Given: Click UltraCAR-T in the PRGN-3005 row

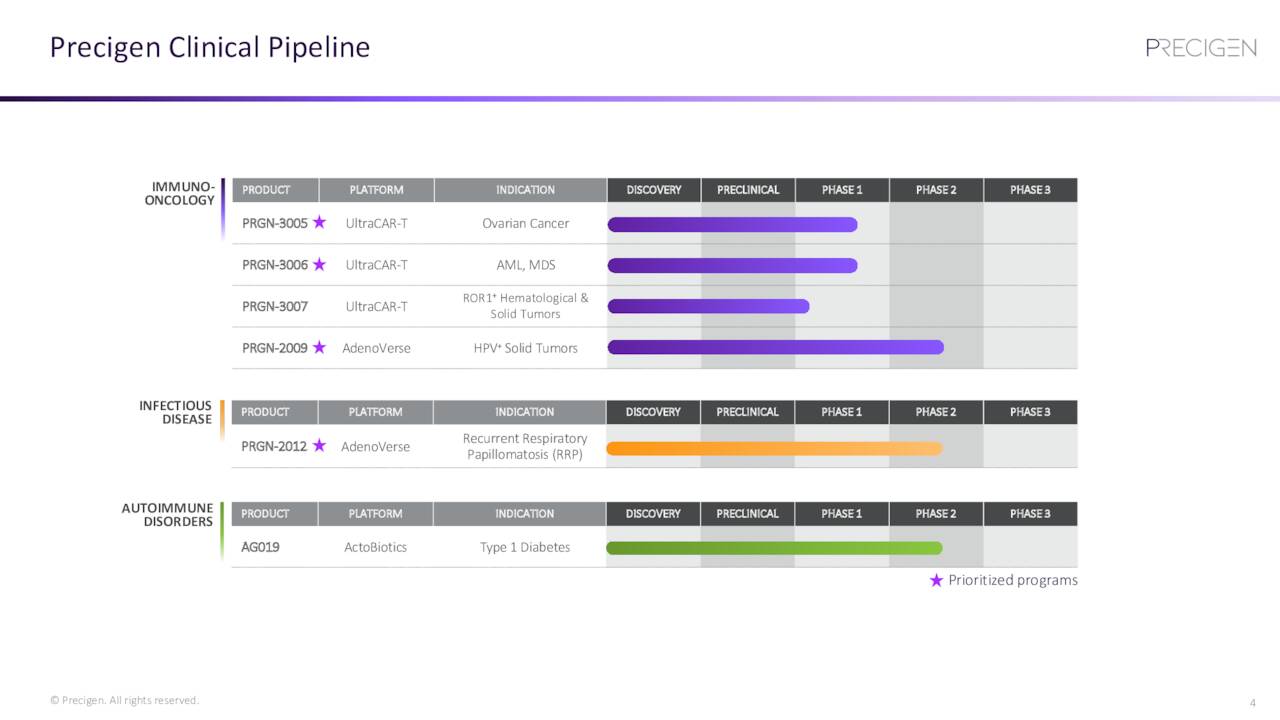Looking at the screenshot, I should 376,223.
